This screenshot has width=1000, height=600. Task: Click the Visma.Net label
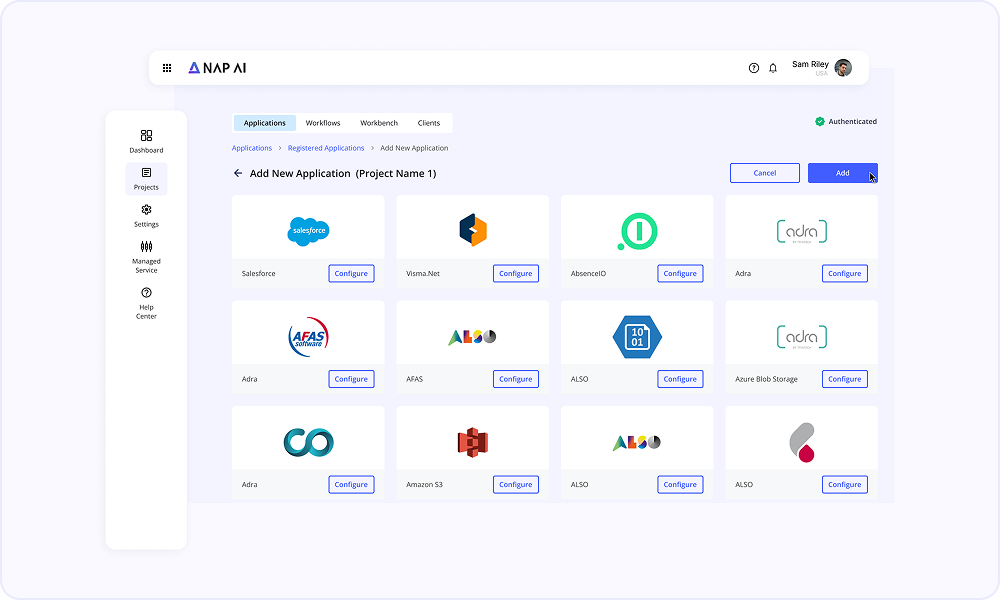pyautogui.click(x=423, y=274)
